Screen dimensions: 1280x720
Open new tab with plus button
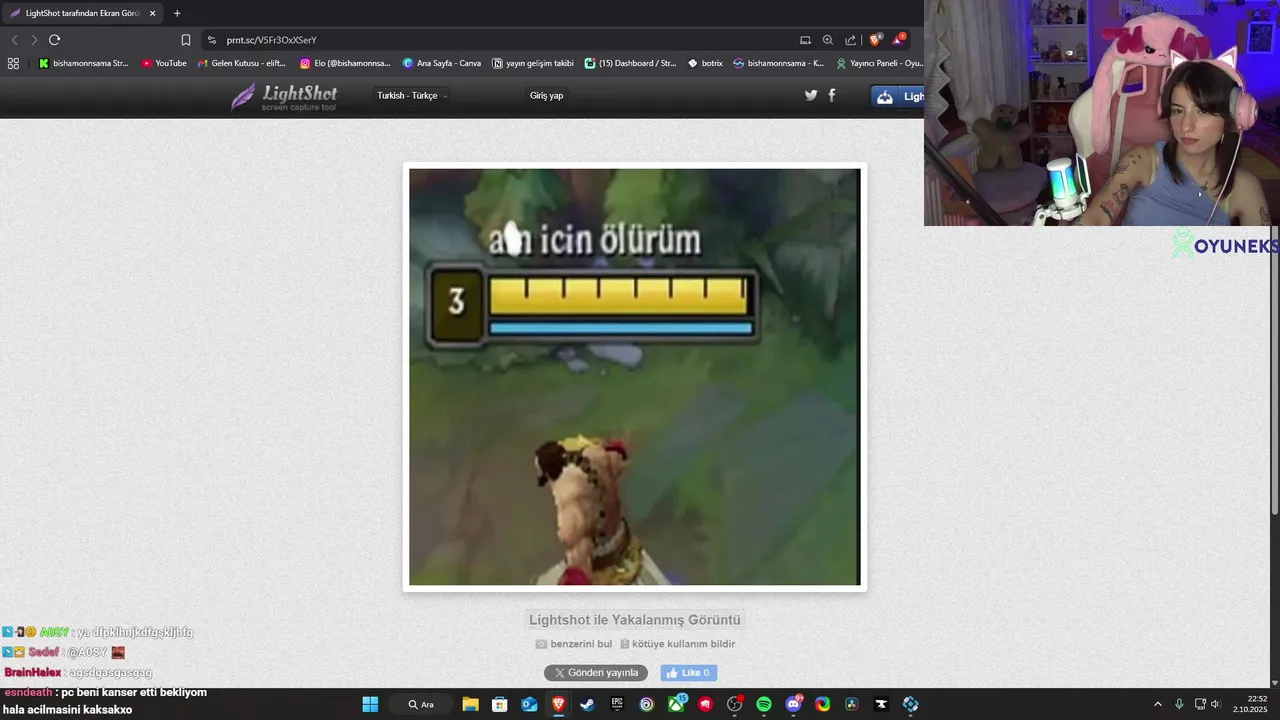click(177, 13)
